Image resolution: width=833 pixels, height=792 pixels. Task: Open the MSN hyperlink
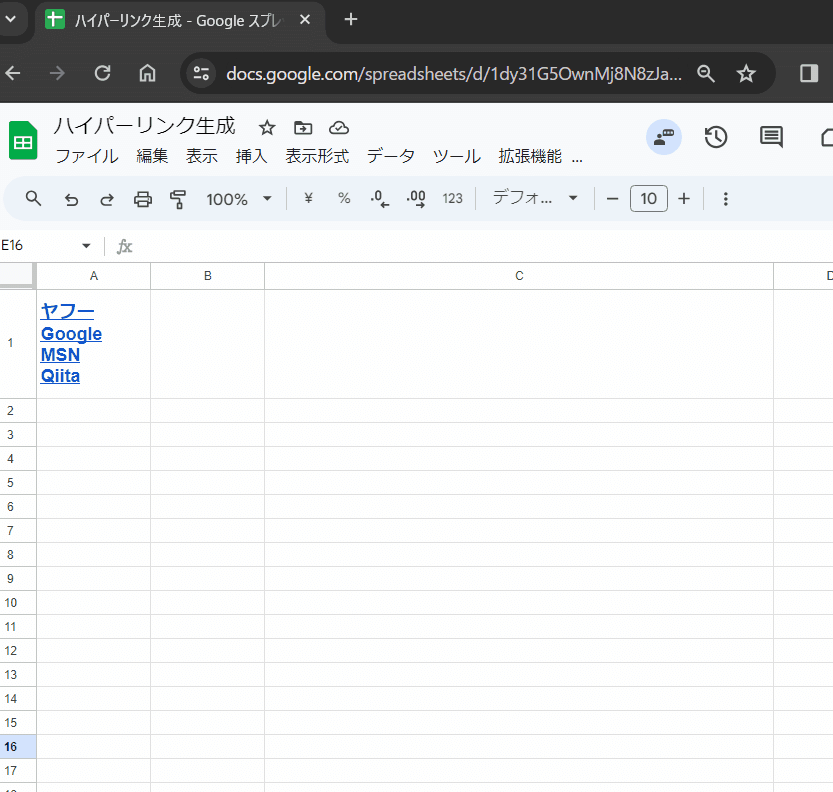click(60, 355)
